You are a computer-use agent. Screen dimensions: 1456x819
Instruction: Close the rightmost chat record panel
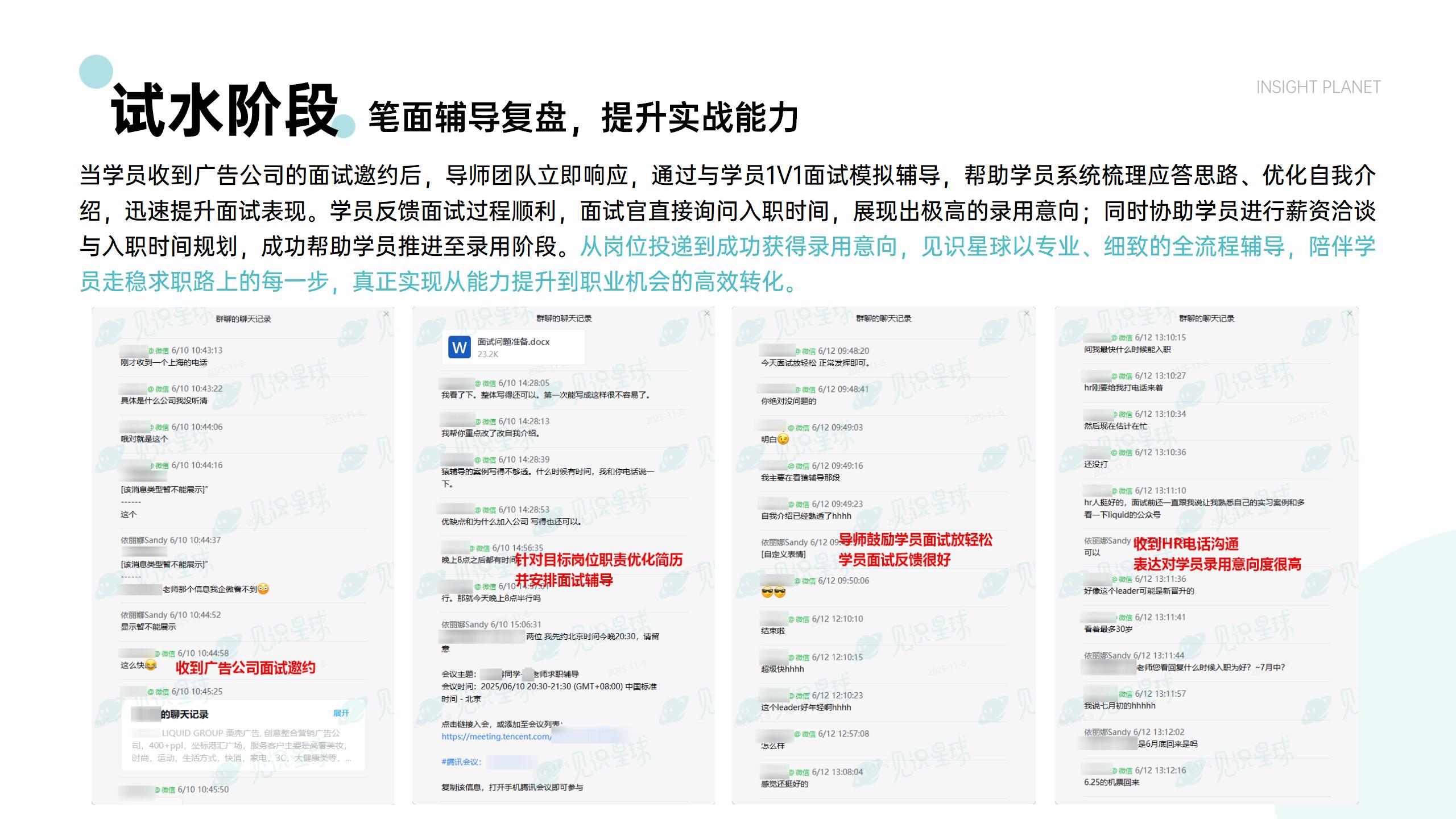pyautogui.click(x=1350, y=313)
